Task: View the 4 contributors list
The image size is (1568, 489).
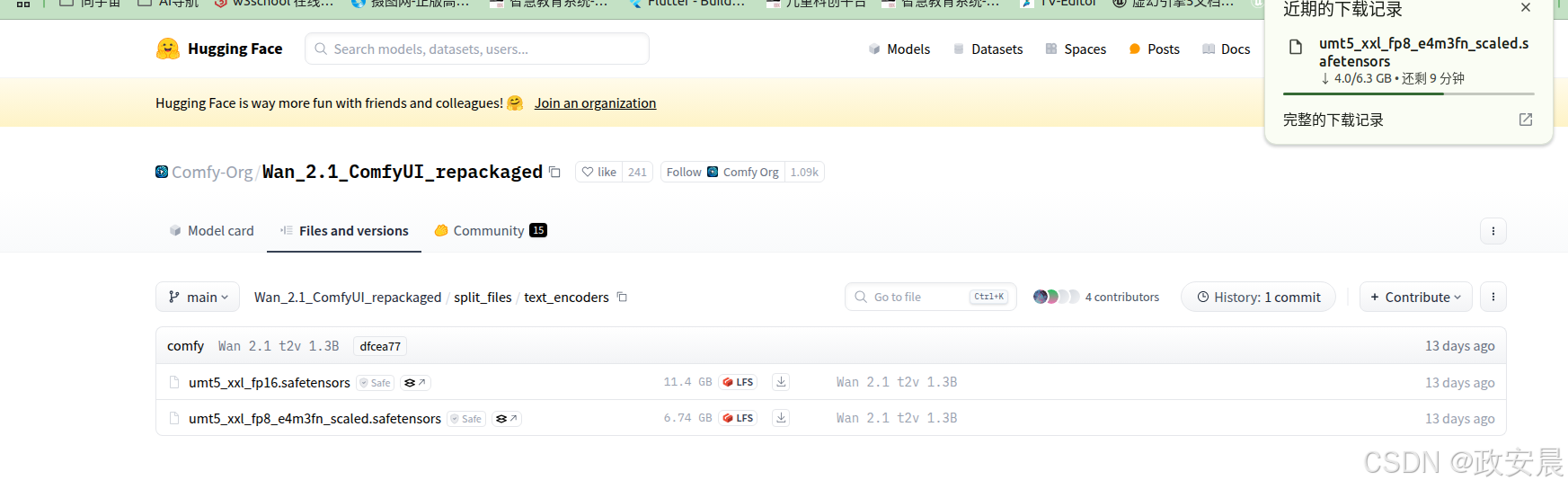Action: tap(1122, 297)
